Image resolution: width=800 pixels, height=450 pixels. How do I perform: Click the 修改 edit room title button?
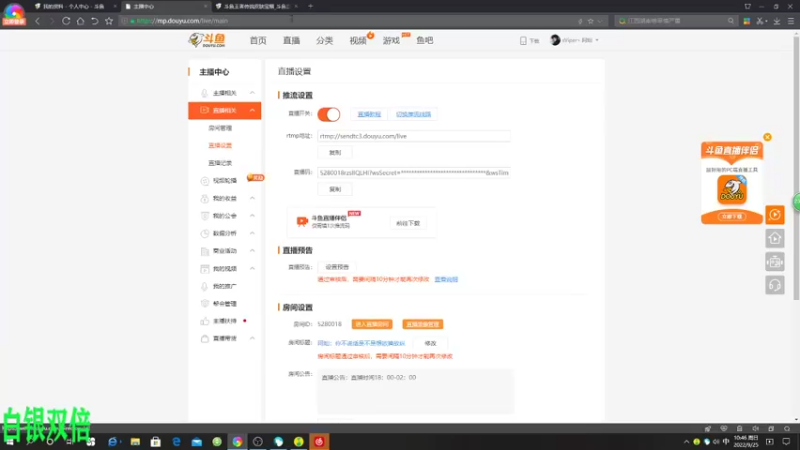[x=431, y=343]
